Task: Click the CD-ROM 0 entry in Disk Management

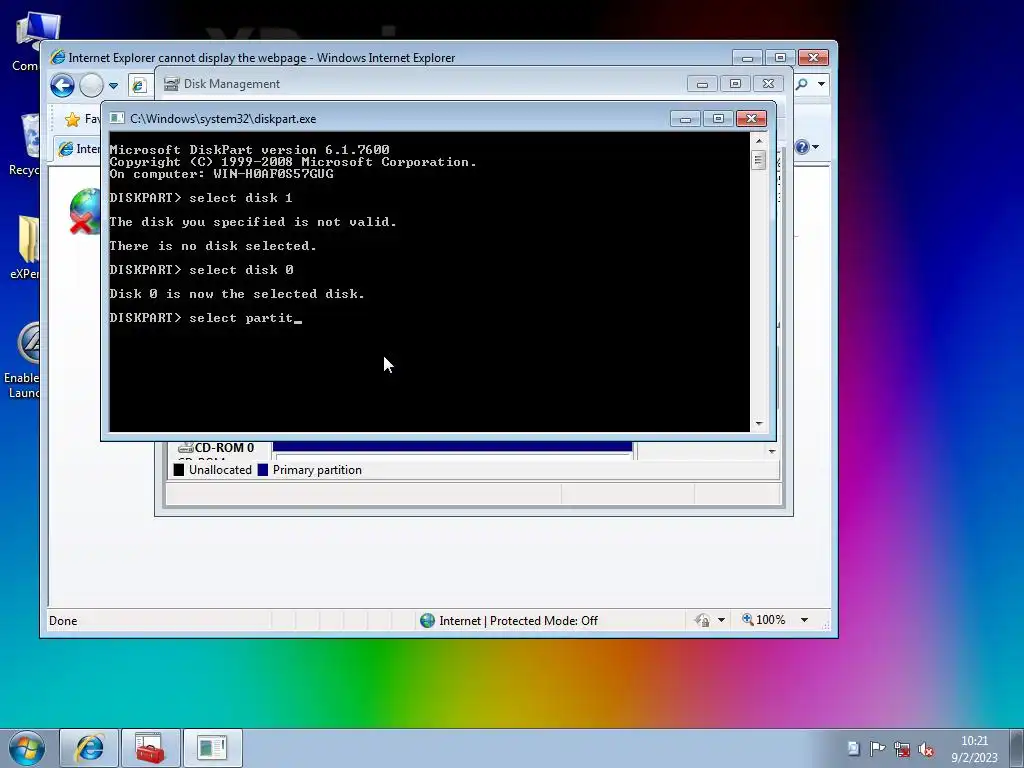Action: click(x=216, y=448)
